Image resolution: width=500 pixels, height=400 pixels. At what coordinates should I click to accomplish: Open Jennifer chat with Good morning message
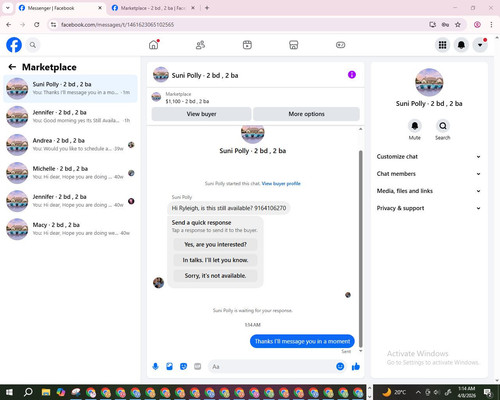pos(70,117)
